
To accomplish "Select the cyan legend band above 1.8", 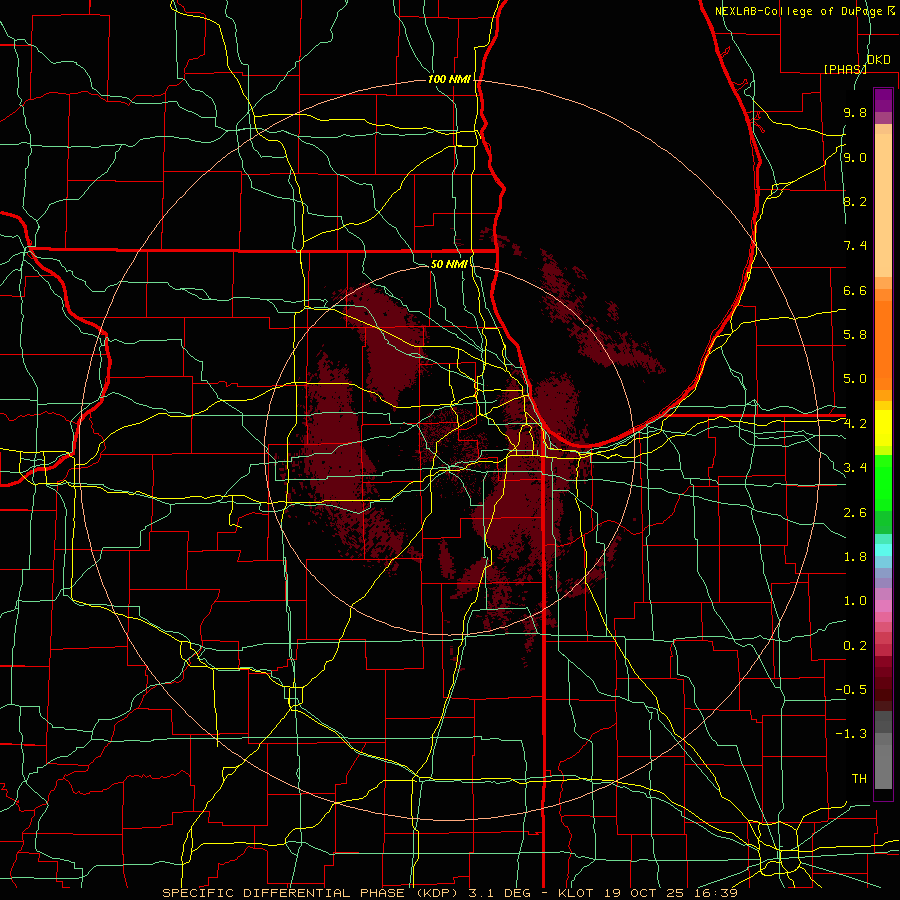I will coord(883,550).
